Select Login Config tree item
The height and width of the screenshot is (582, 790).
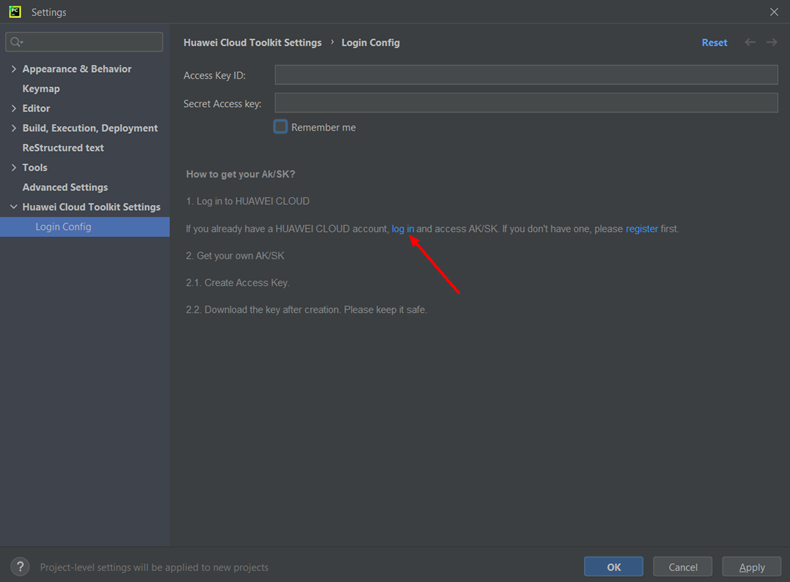[63, 227]
